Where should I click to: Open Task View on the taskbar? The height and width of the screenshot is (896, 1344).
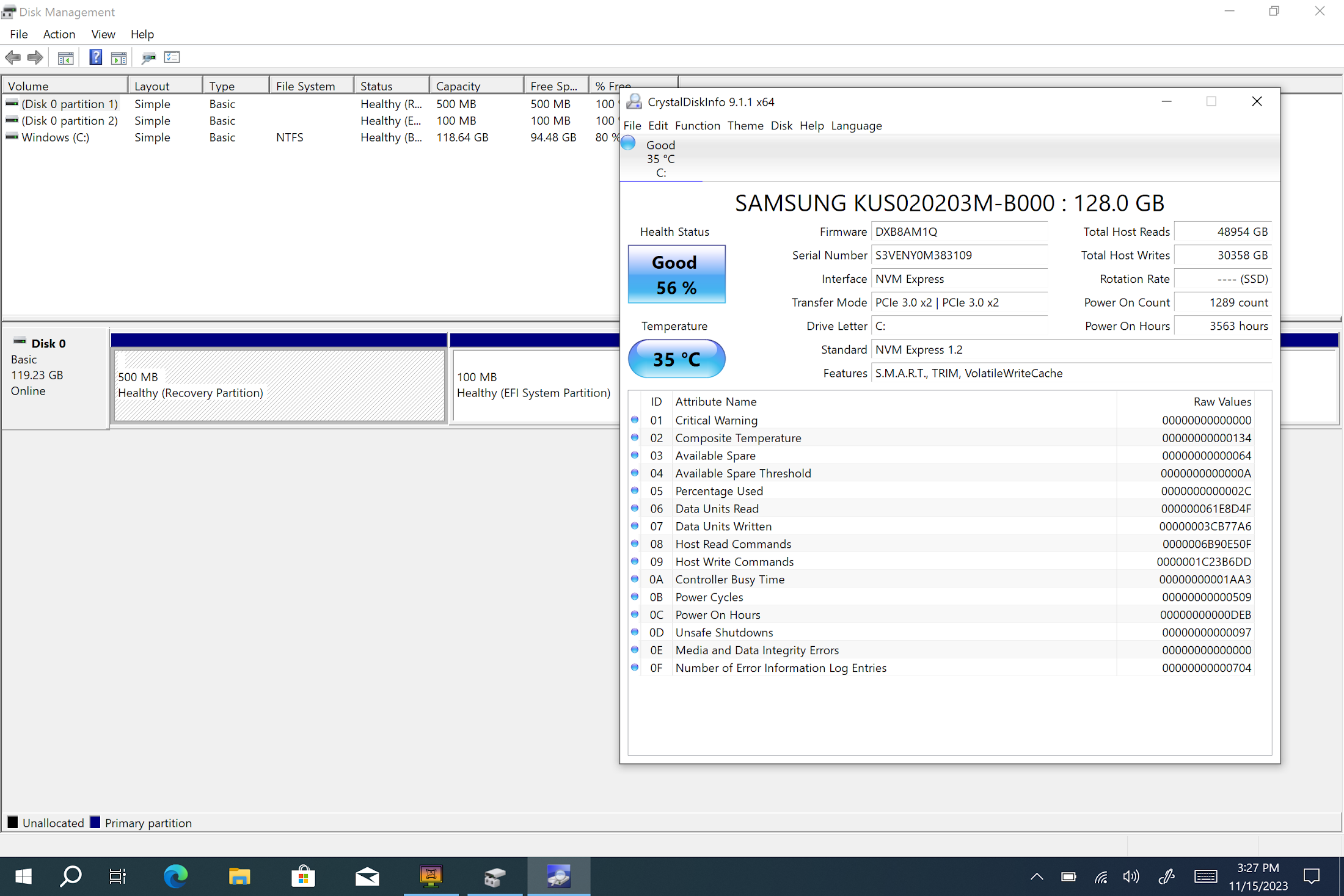click(x=118, y=876)
